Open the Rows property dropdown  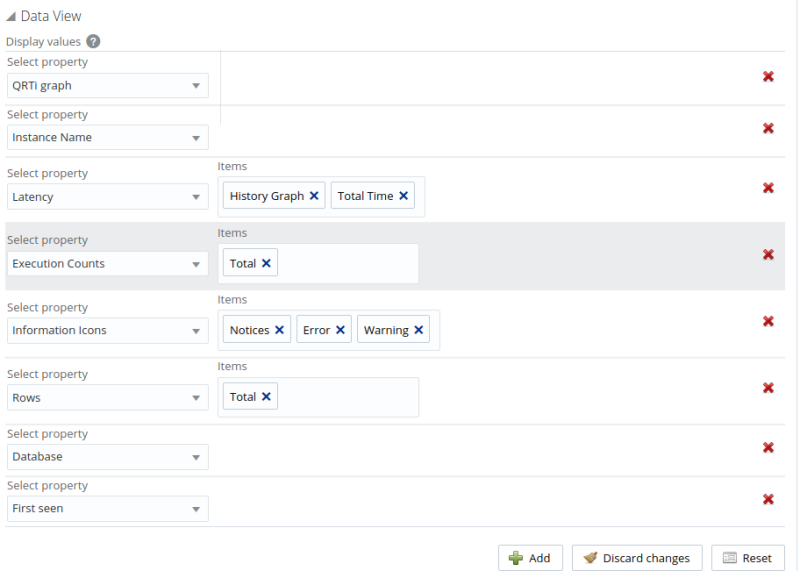coord(108,398)
